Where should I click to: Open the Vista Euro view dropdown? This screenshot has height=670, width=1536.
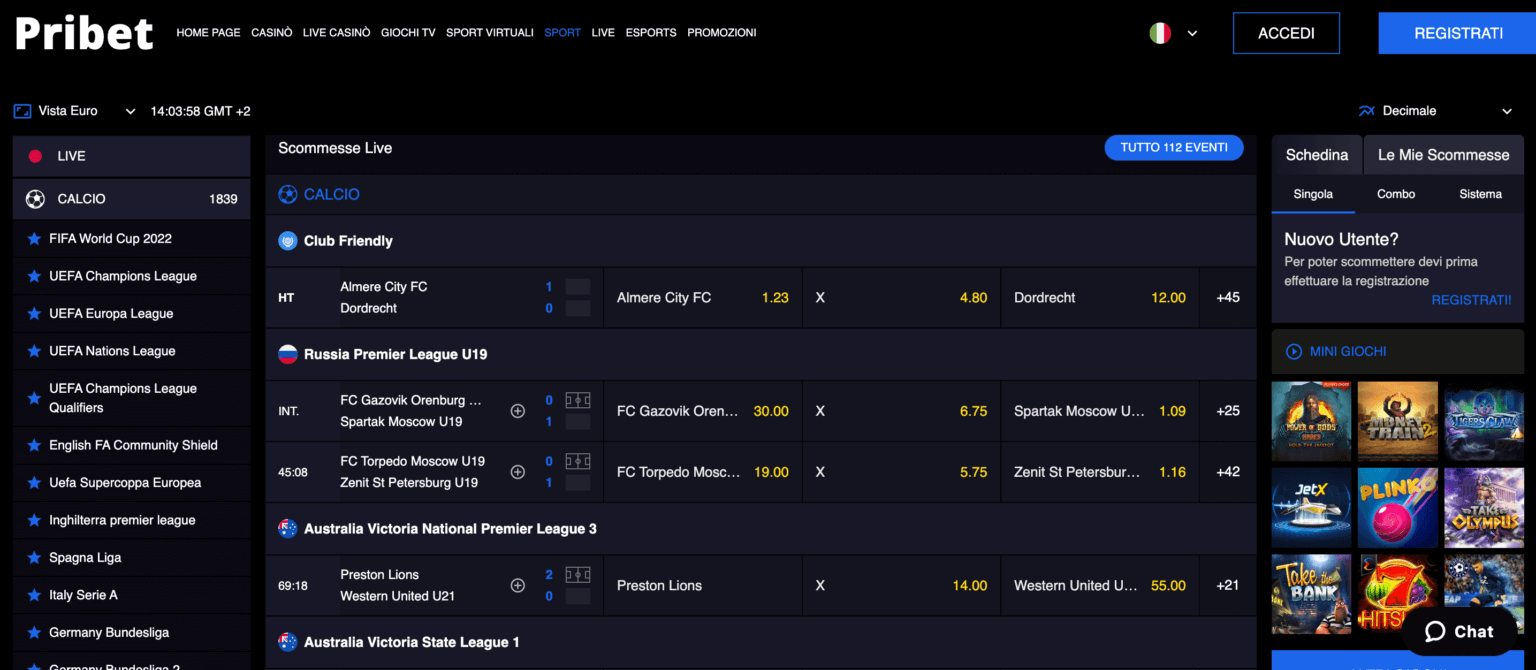click(x=76, y=111)
